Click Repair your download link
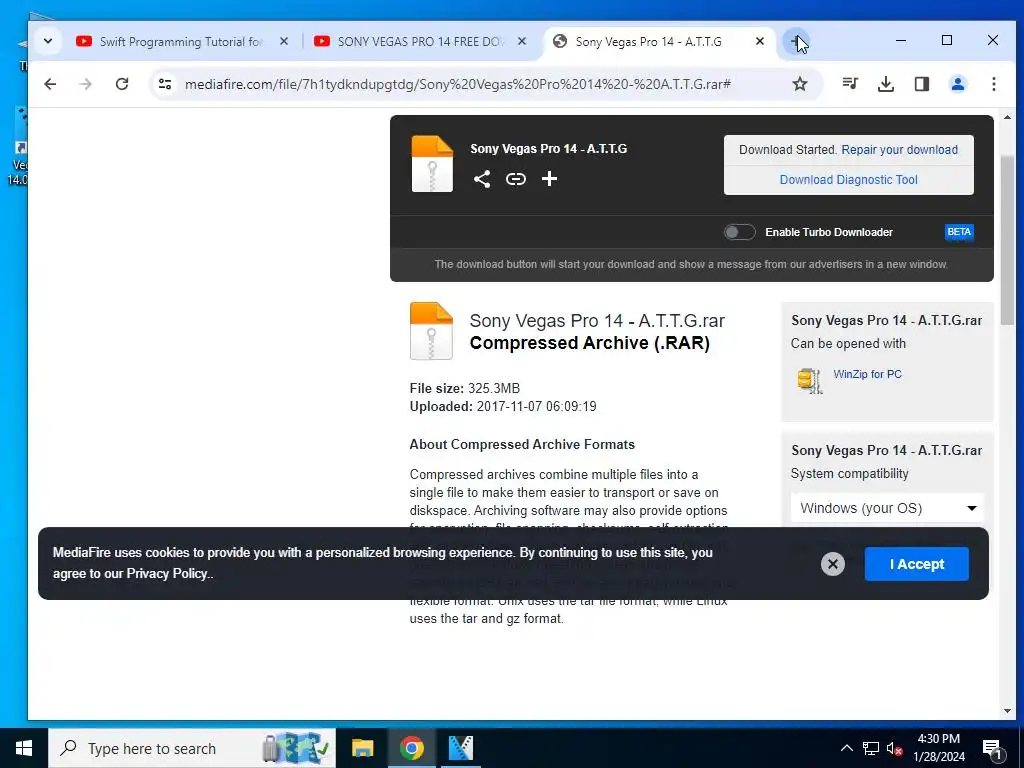The width and height of the screenshot is (1024, 768). tap(899, 150)
